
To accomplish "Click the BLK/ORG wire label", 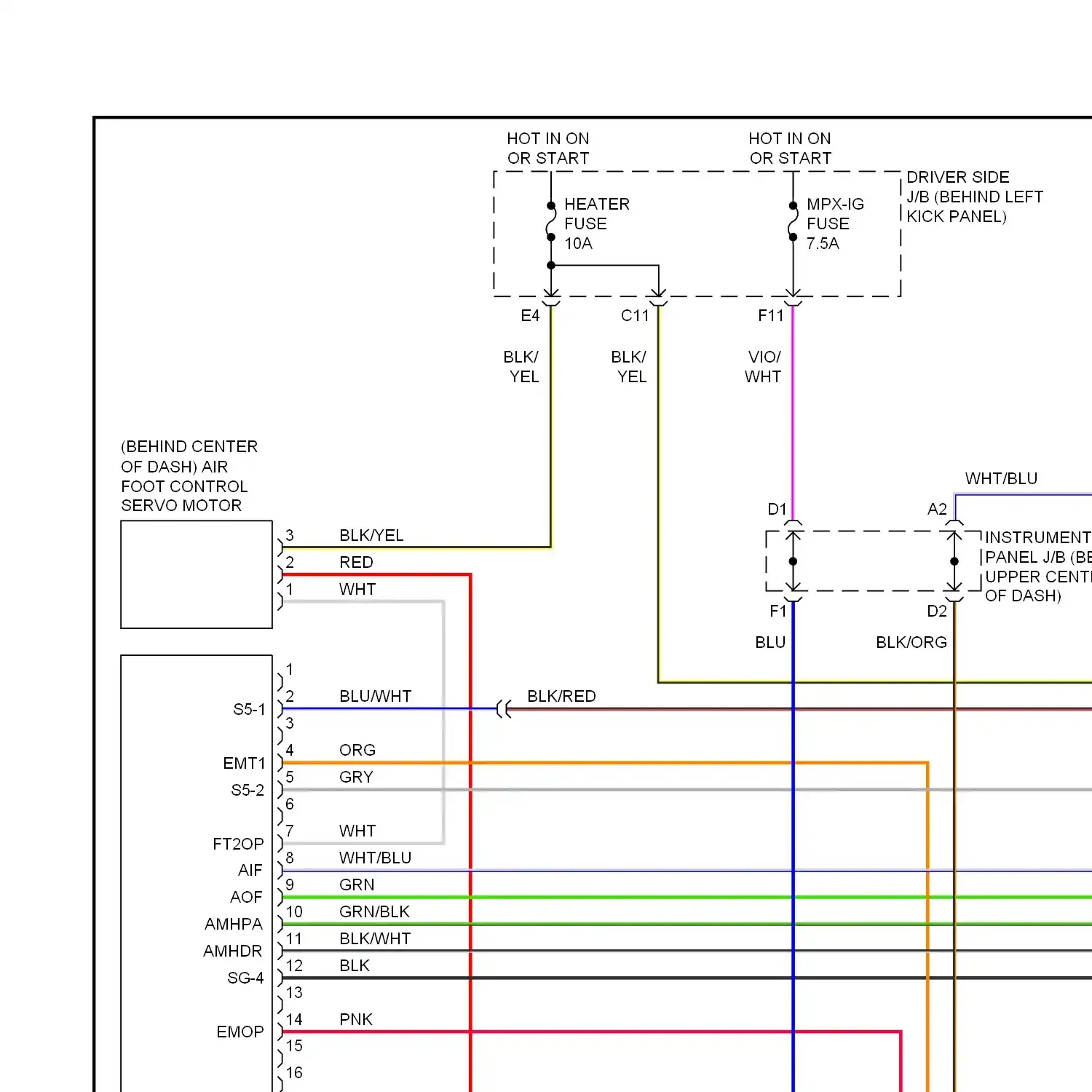I will click(x=911, y=642).
